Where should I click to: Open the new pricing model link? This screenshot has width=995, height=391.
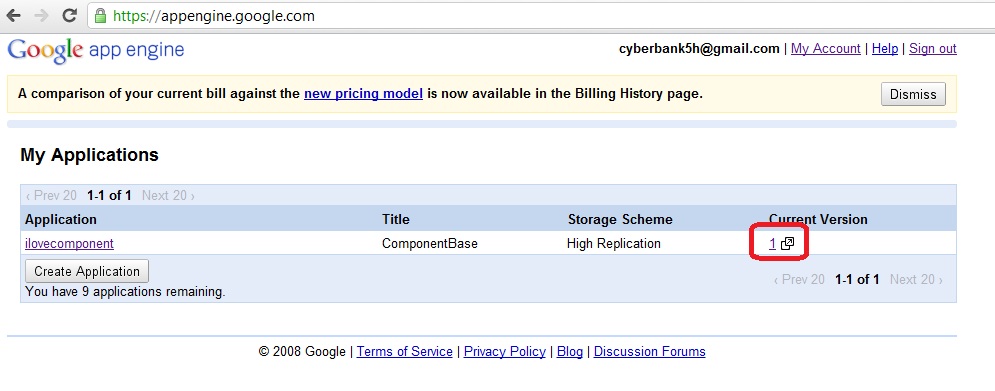364,94
